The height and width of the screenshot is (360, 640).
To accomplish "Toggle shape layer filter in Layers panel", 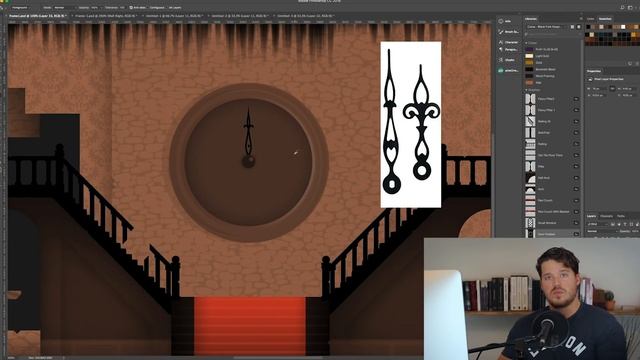I will 631,224.
